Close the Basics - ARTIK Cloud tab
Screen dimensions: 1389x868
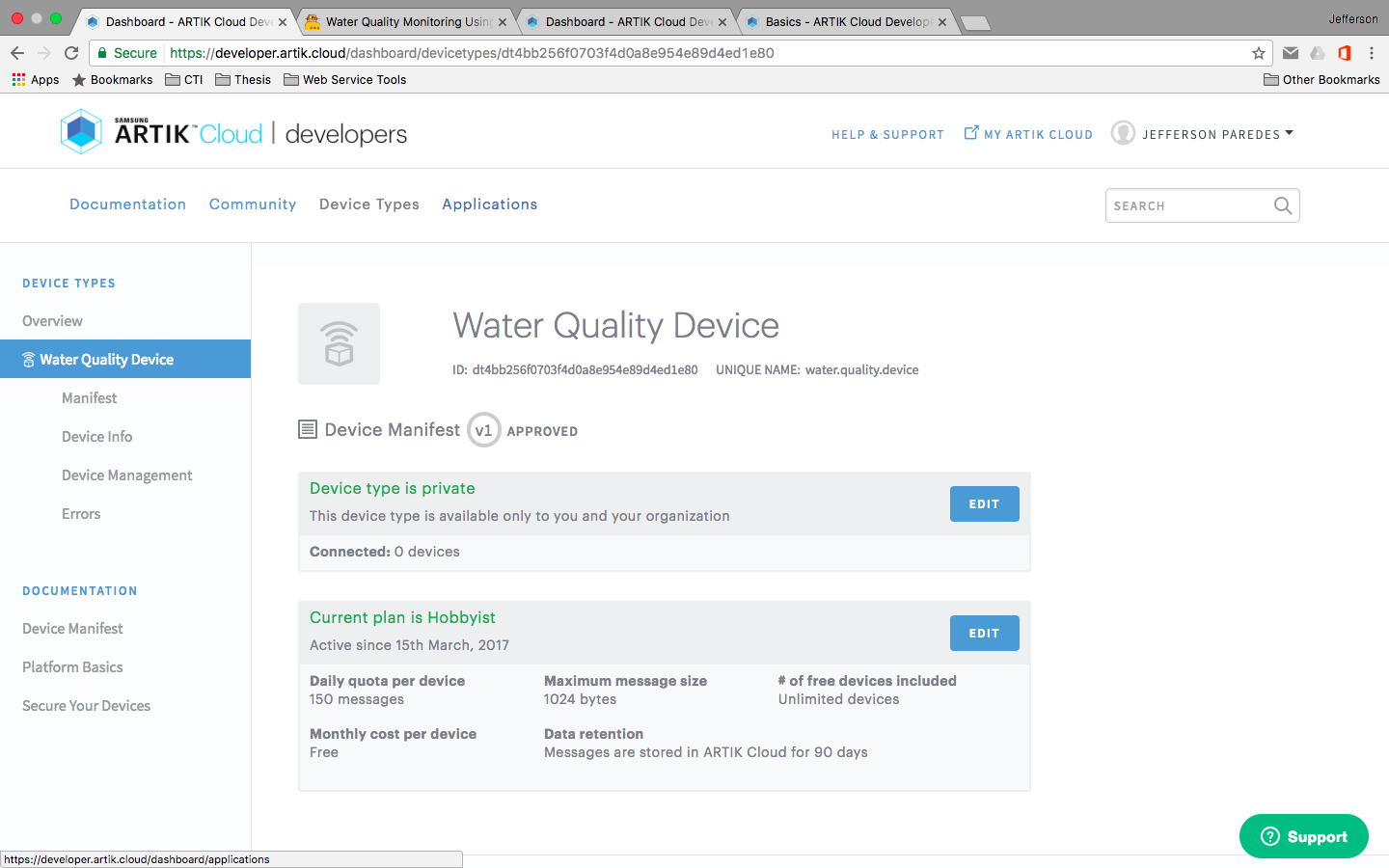pos(942,22)
